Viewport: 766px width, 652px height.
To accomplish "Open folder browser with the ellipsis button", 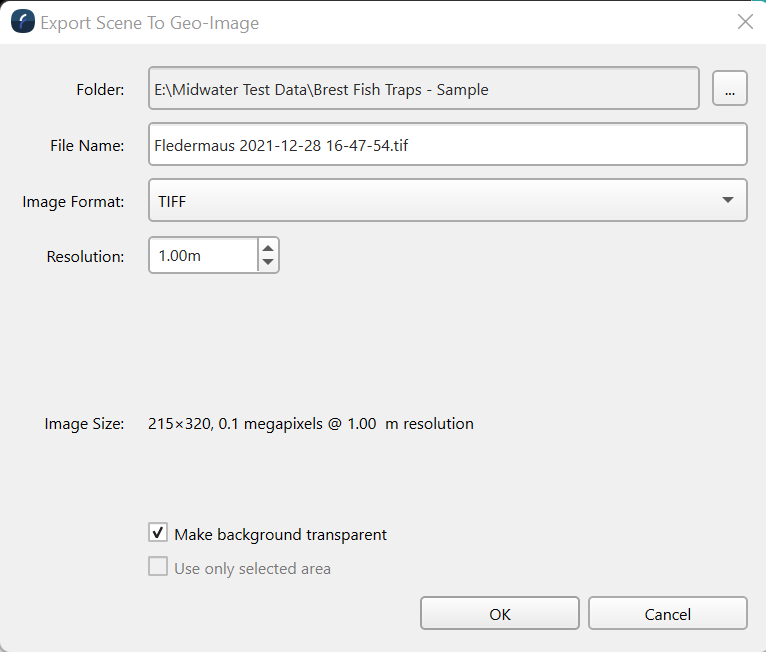I will pos(730,89).
